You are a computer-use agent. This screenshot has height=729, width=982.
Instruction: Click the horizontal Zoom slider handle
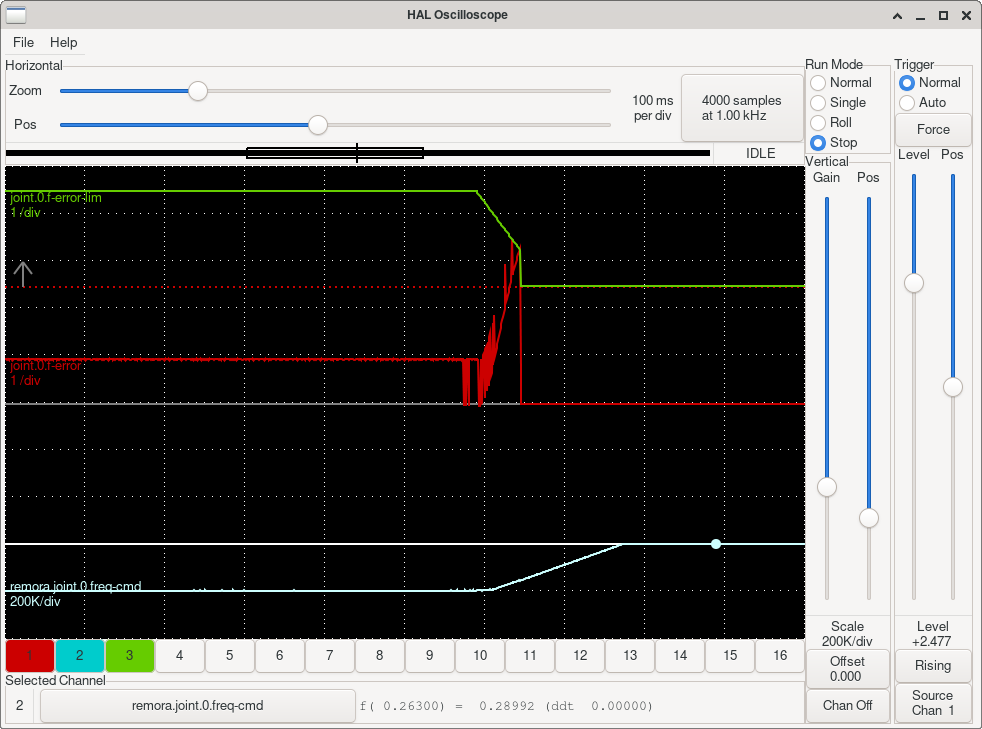point(198,91)
